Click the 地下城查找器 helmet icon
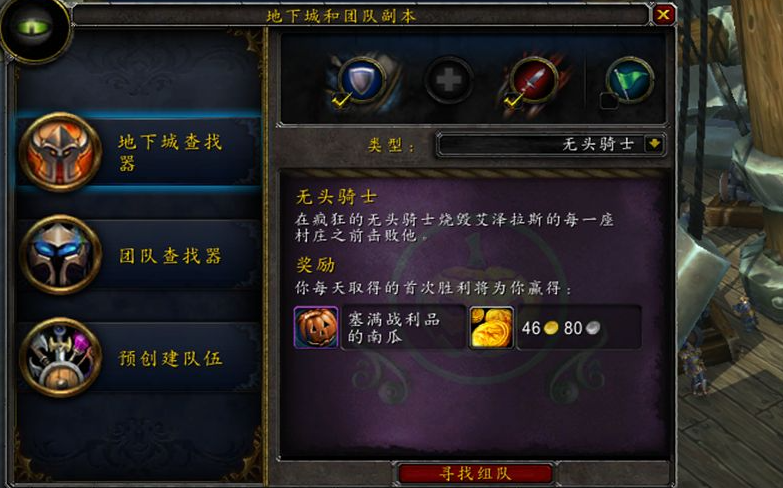 (60, 152)
